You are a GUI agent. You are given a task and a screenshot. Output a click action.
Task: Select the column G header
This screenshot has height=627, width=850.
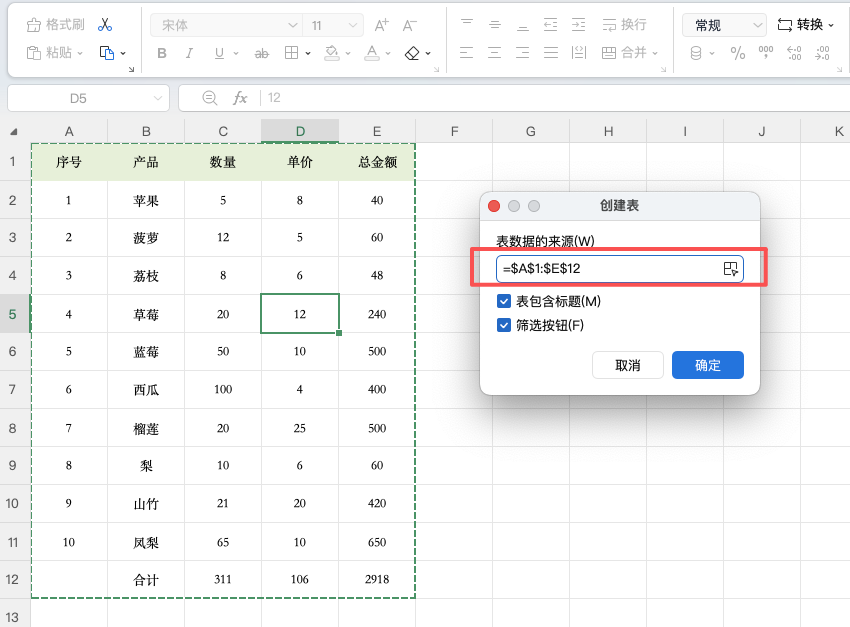pos(531,132)
